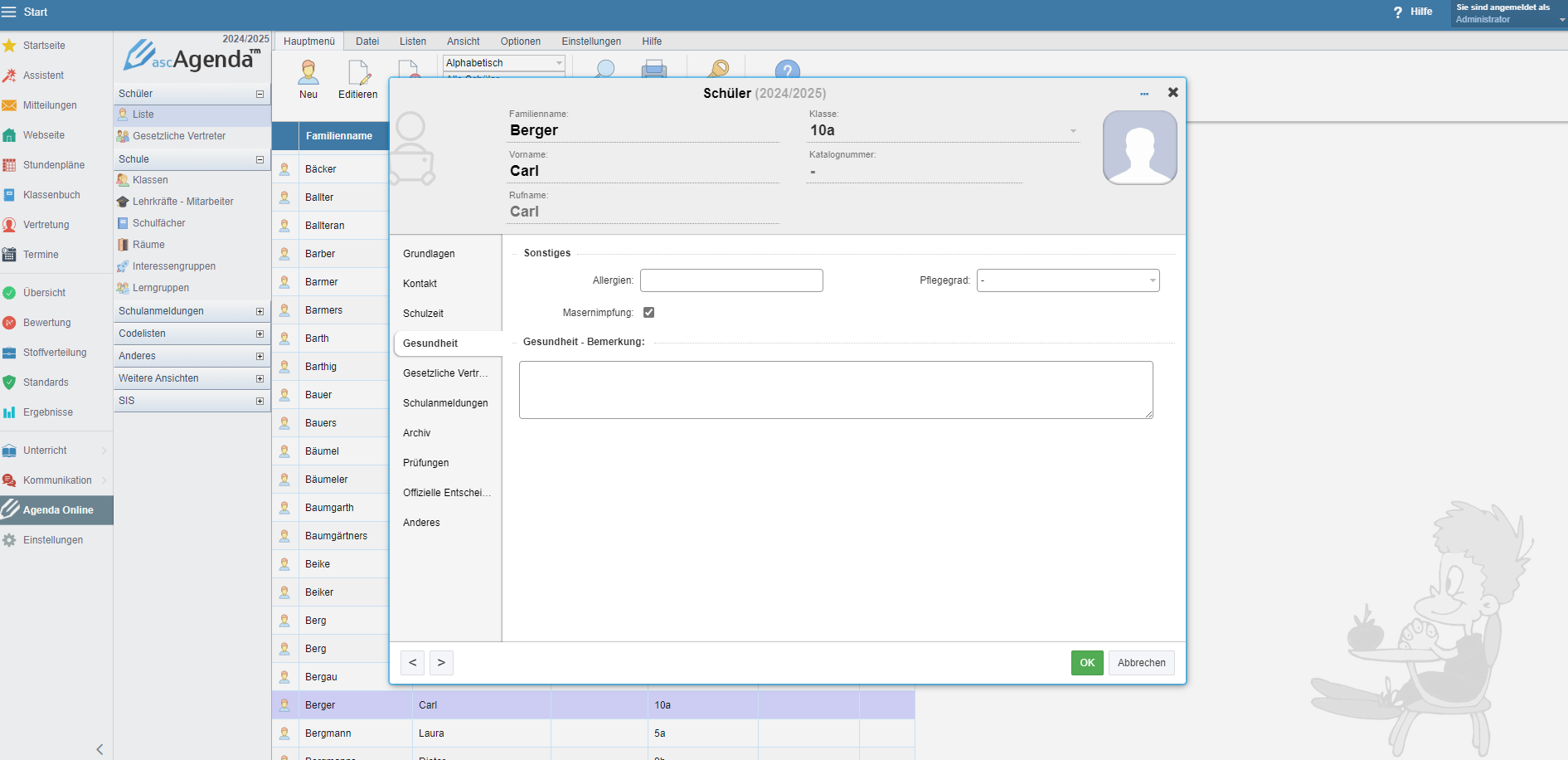The image size is (1568, 760).
Task: Open Startseite star icon in sidebar
Action: [9, 46]
